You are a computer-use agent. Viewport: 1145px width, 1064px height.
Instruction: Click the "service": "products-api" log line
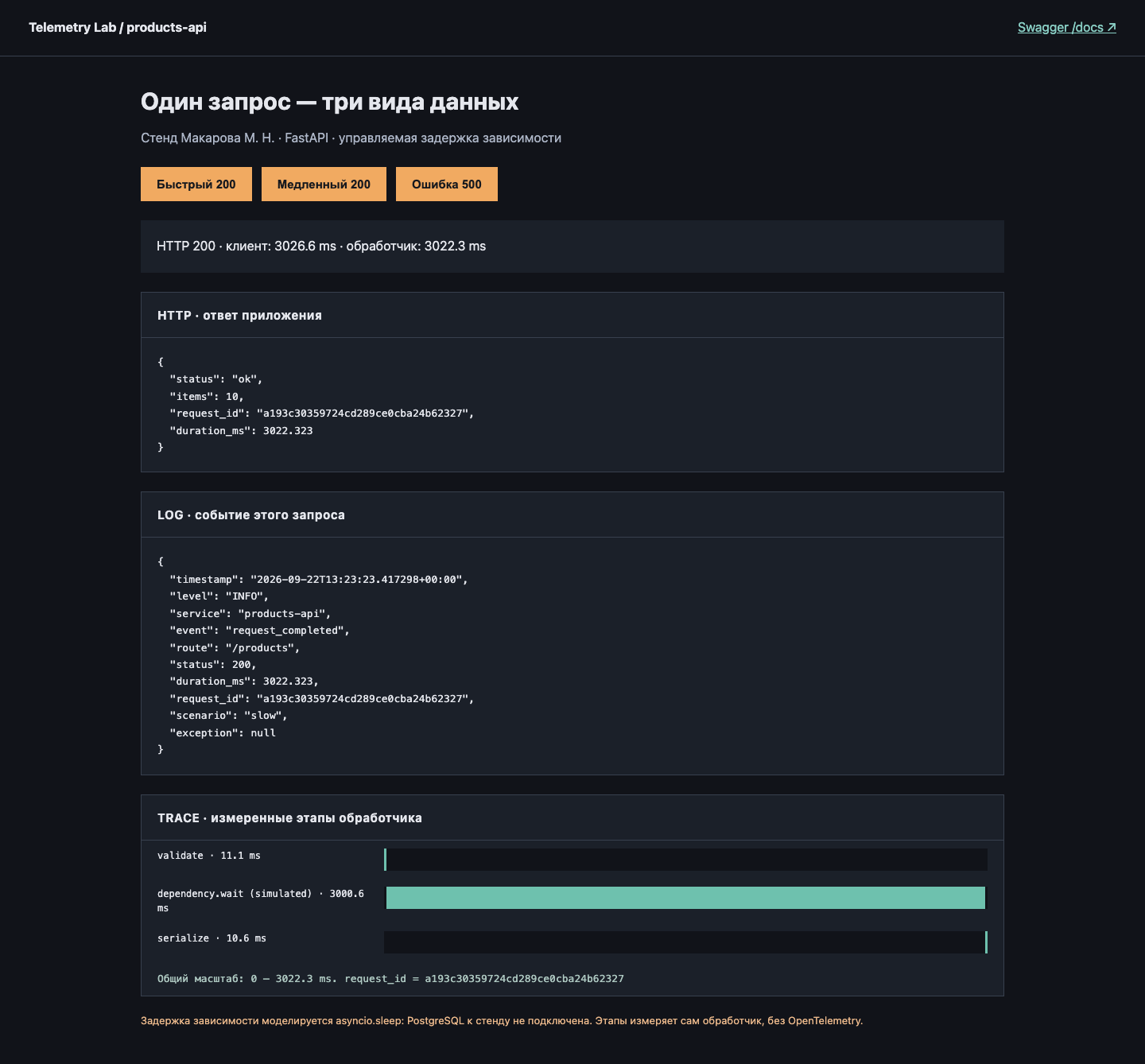click(250, 614)
